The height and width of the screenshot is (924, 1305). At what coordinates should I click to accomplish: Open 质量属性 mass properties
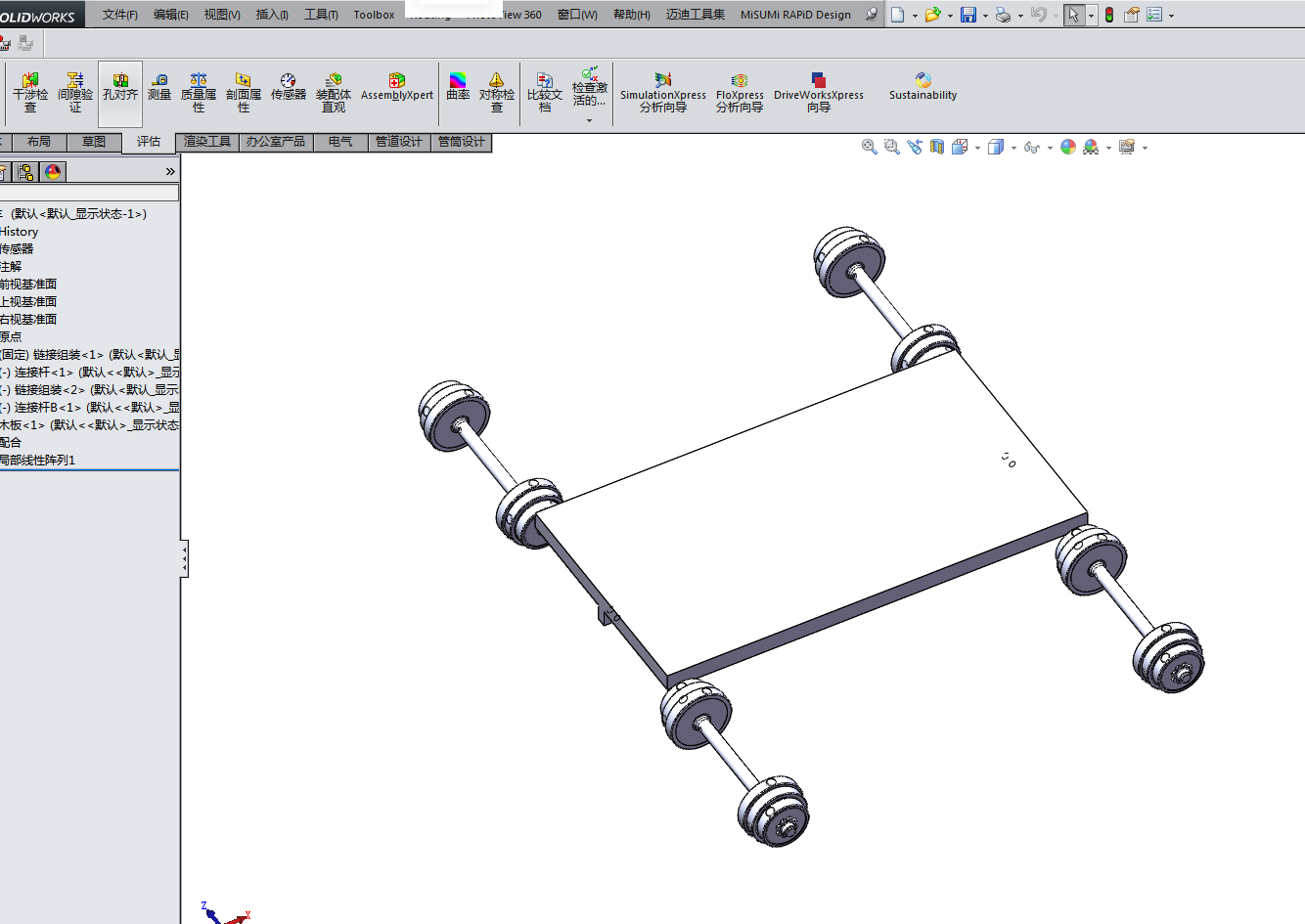tap(199, 93)
